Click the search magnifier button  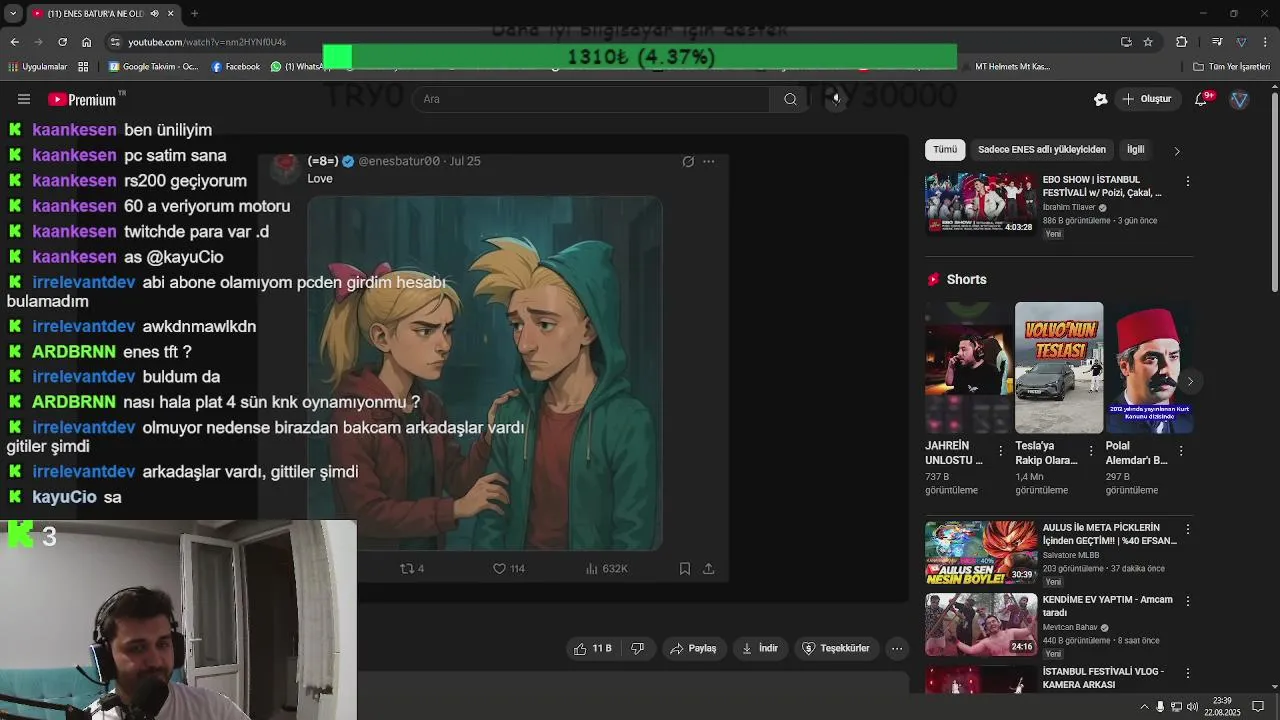pos(790,99)
